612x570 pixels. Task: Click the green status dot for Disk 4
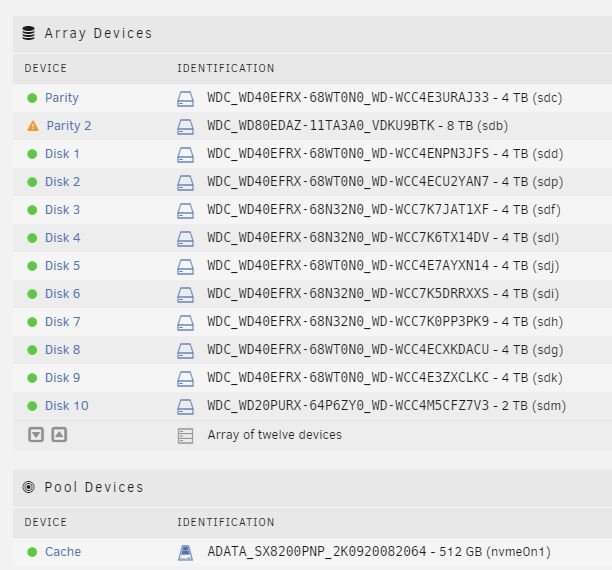coord(32,238)
